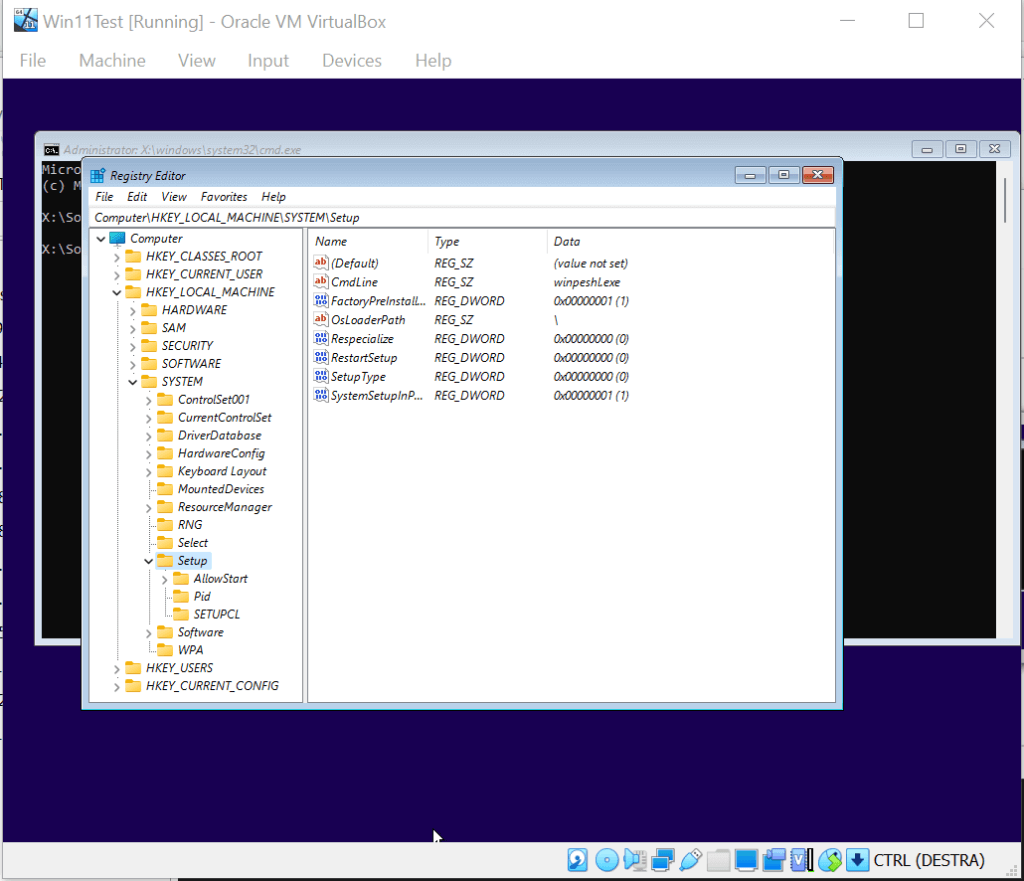The width and height of the screenshot is (1024, 881).
Task: Expand HKEY_CURRENT_CONFIG node
Action: [116, 686]
